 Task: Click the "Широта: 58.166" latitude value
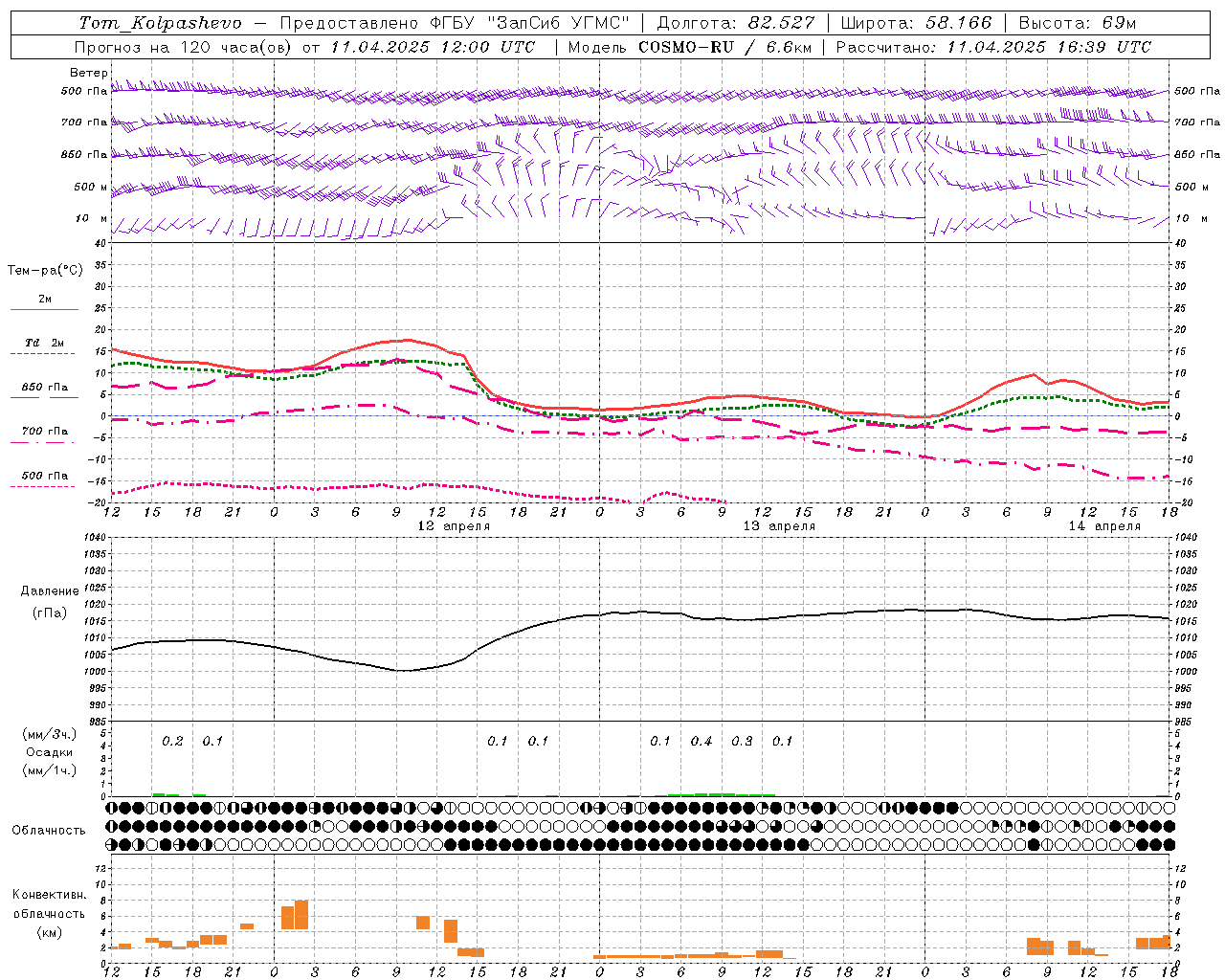tap(917, 23)
